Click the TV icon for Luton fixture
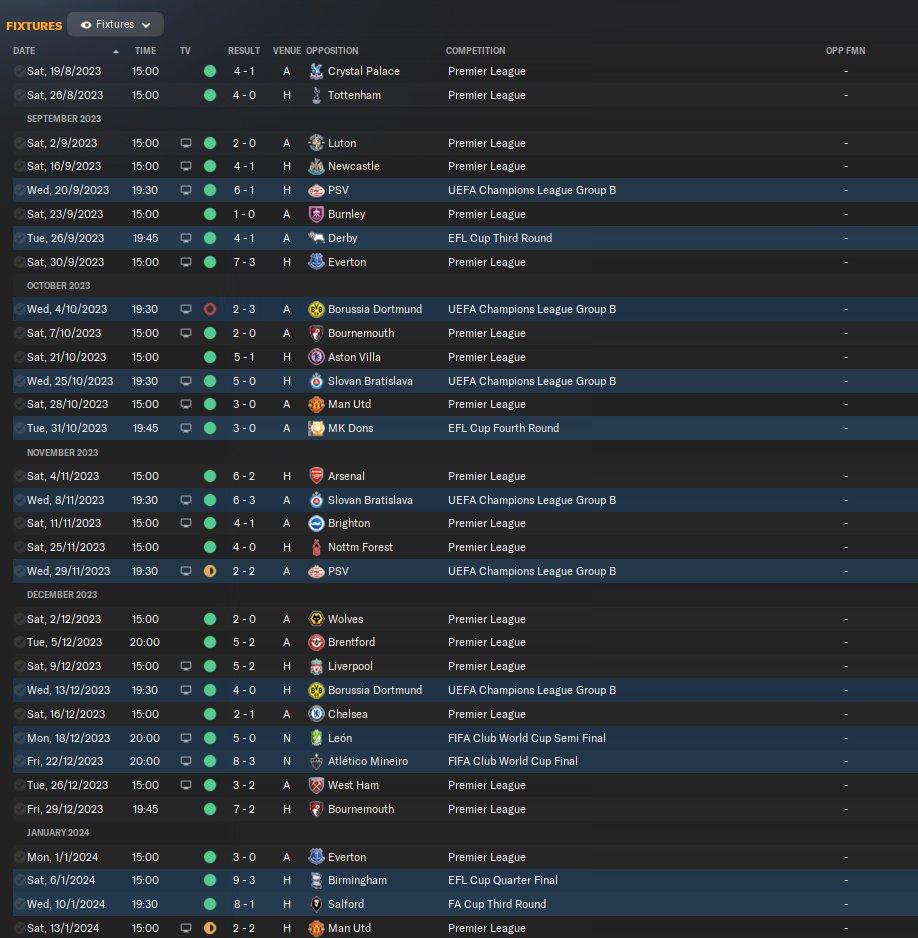 click(186, 143)
